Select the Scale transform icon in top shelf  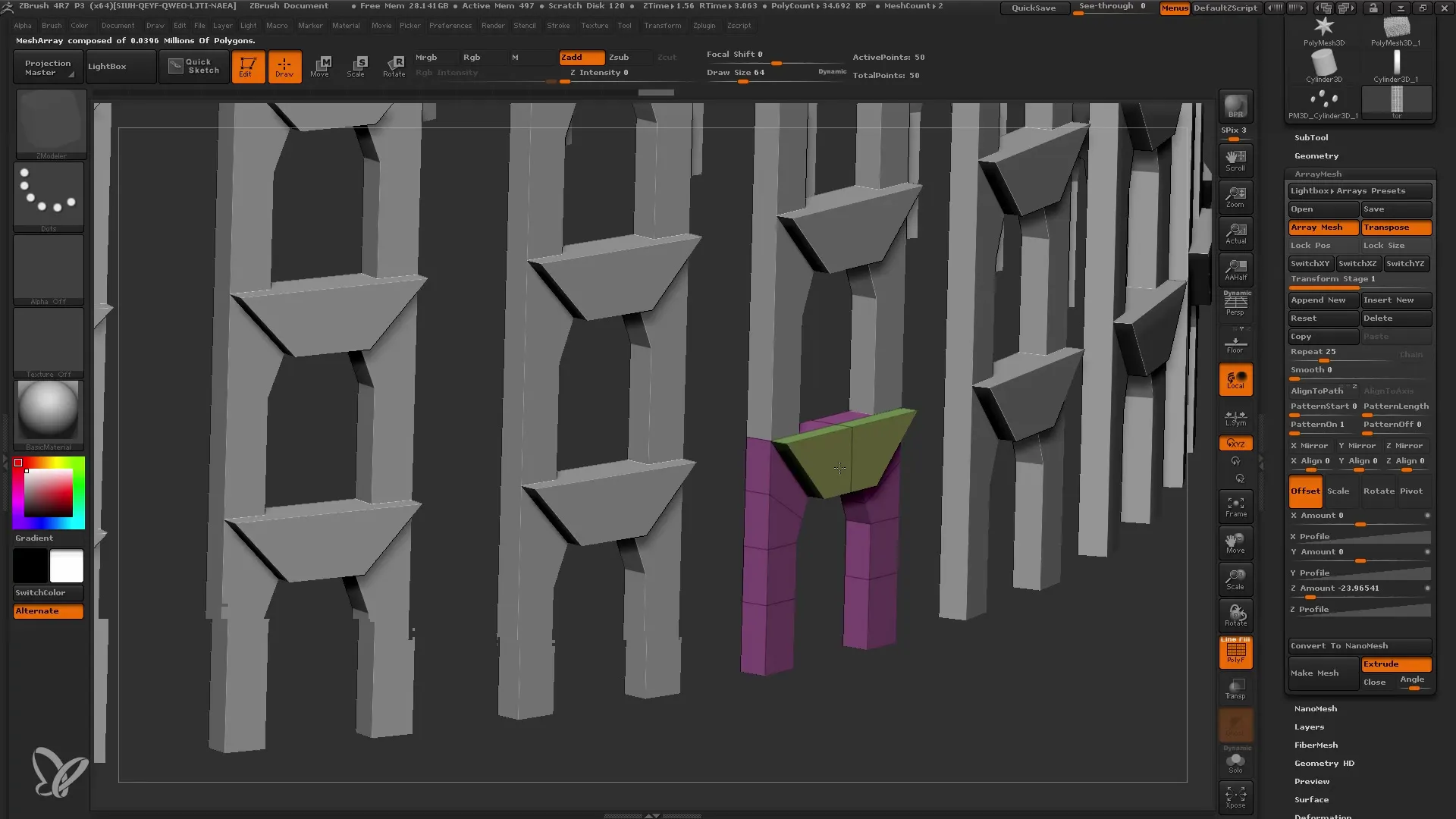pyautogui.click(x=356, y=67)
